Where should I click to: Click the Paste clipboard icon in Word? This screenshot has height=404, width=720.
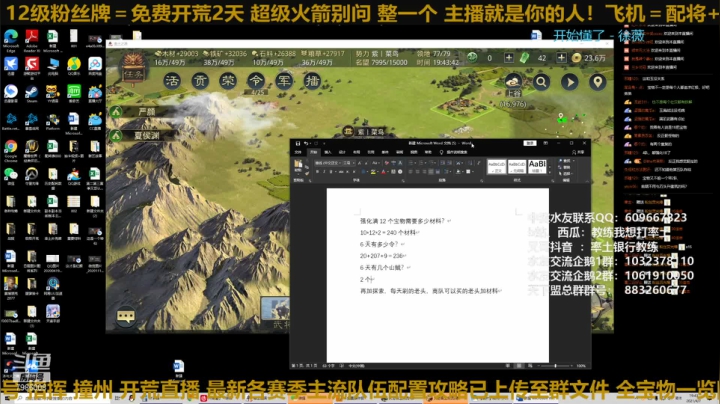(298, 164)
